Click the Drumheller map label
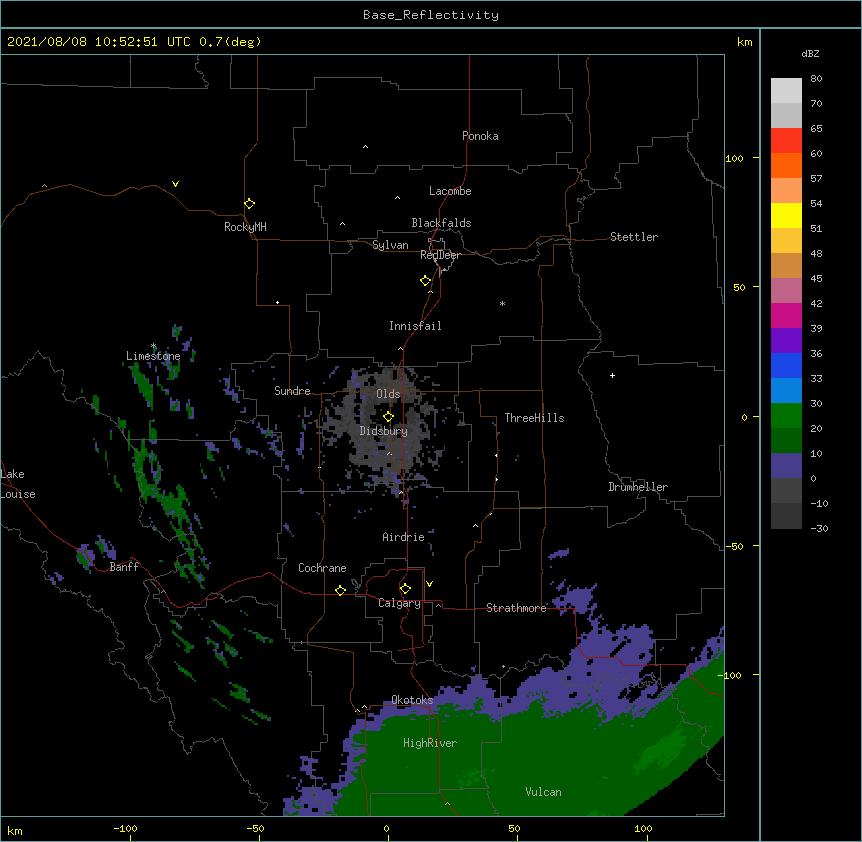Image resolution: width=862 pixels, height=842 pixels. (x=638, y=487)
